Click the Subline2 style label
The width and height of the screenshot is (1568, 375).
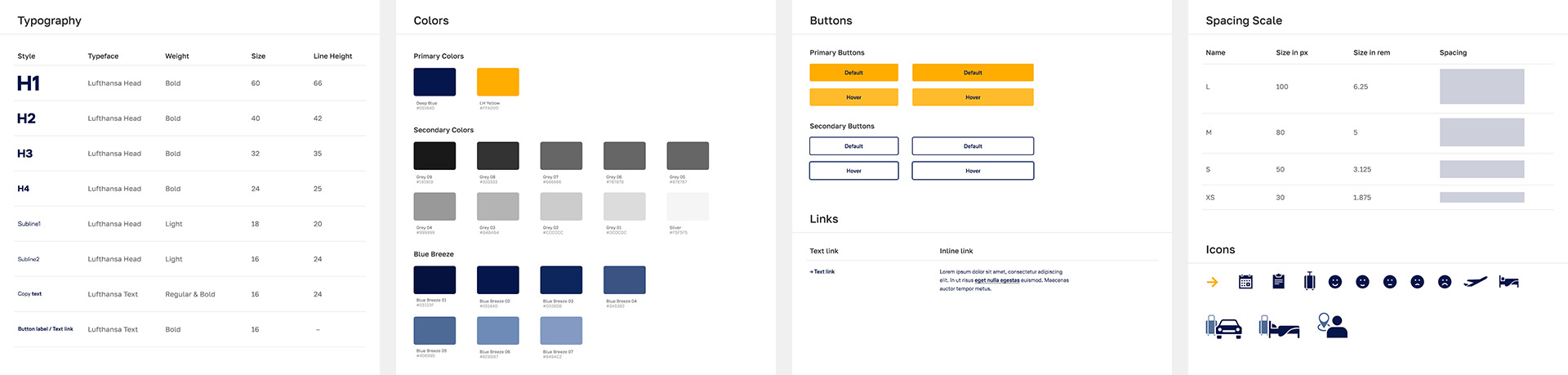coord(29,259)
